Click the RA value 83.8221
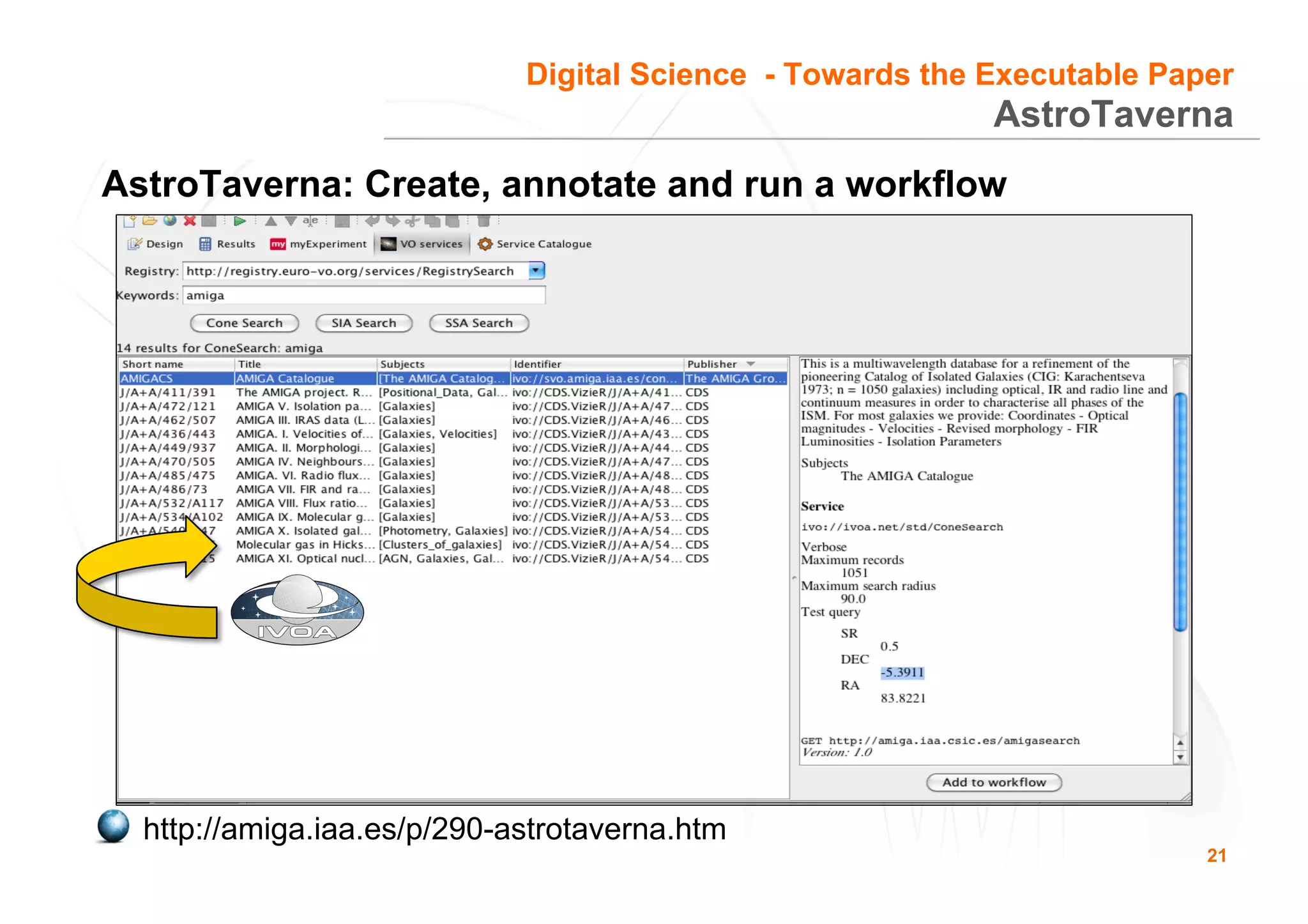 click(x=903, y=699)
